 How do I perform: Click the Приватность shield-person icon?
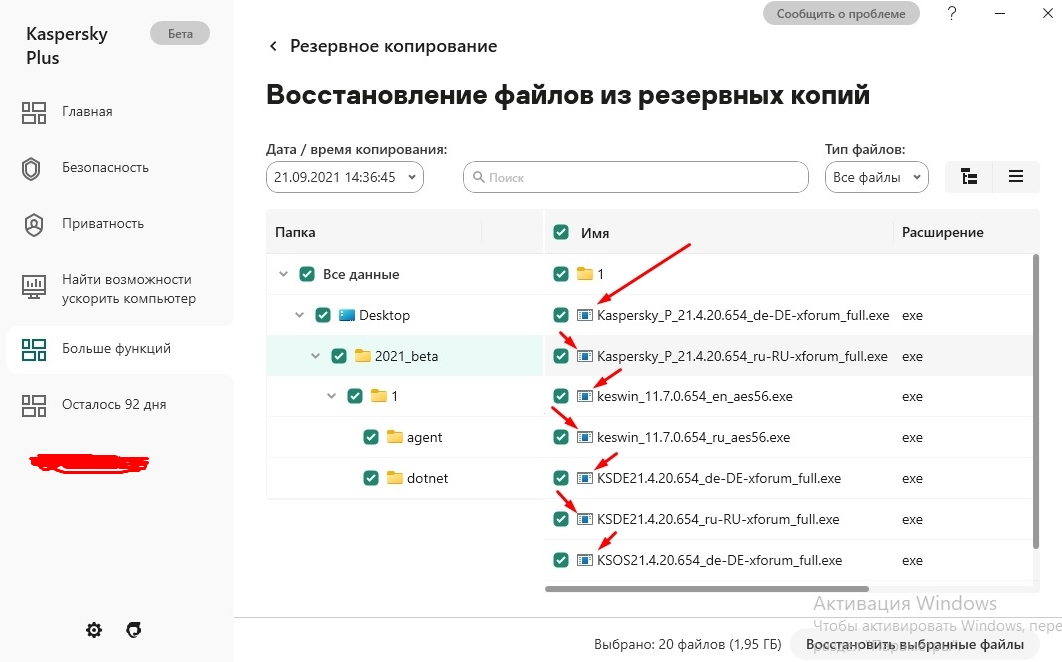[x=33, y=224]
